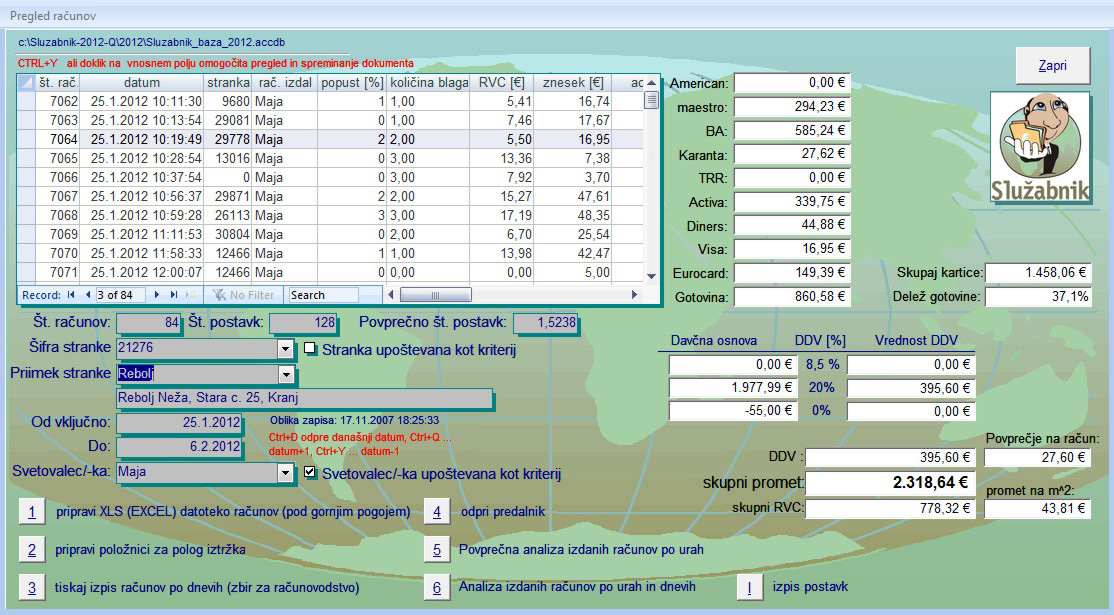Click the 'Od vključno' date field

[178, 422]
